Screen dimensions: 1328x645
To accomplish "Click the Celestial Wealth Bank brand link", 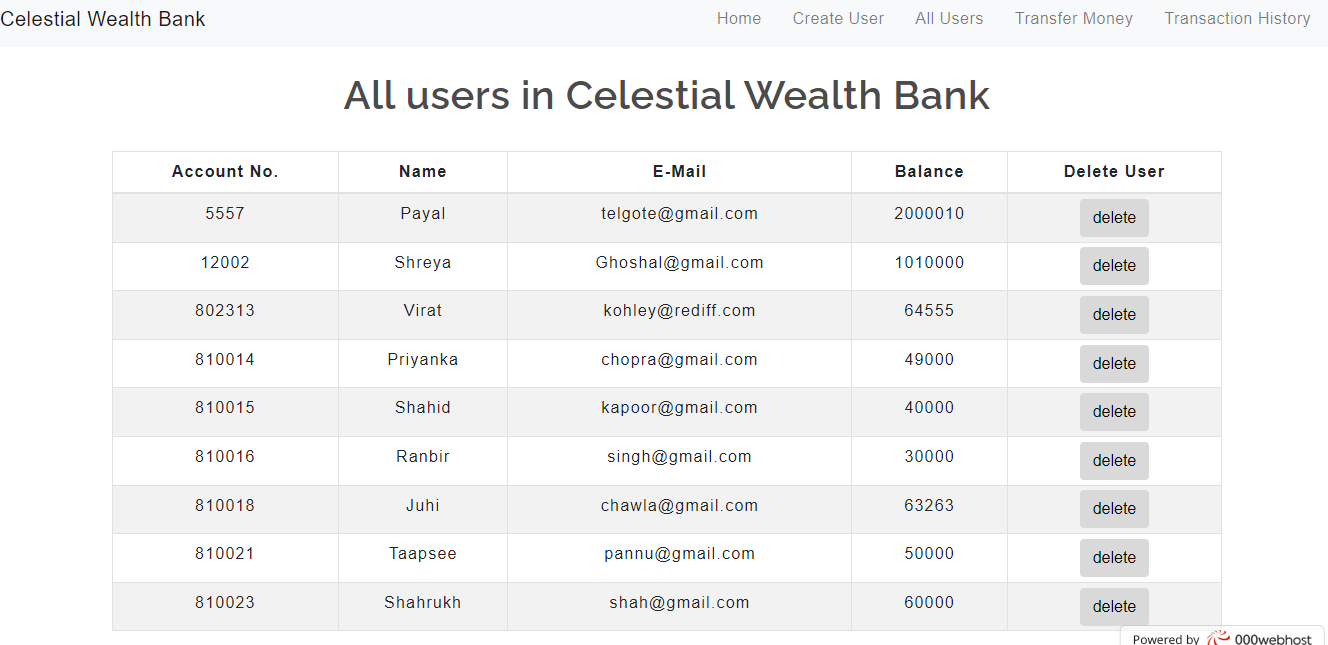I will click(x=103, y=18).
